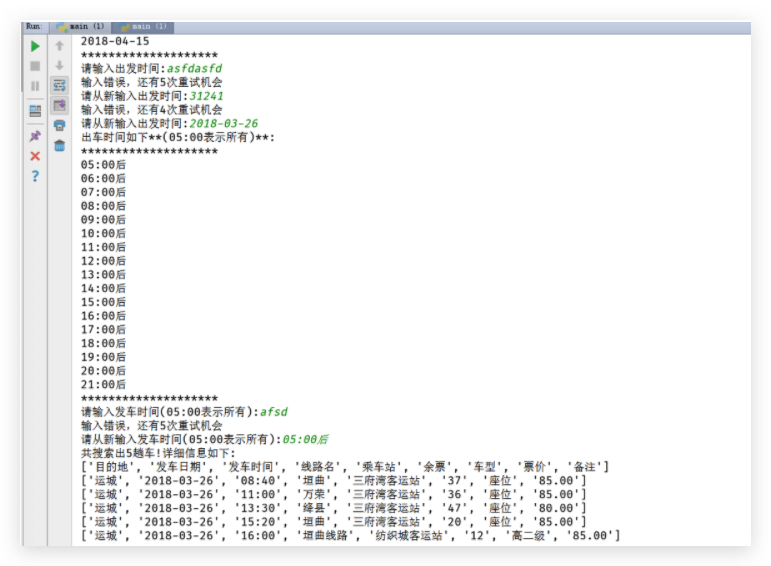Viewport: 771px width, 566px height.
Task: Rerun the main script with green play icon
Action: pyautogui.click(x=35, y=46)
